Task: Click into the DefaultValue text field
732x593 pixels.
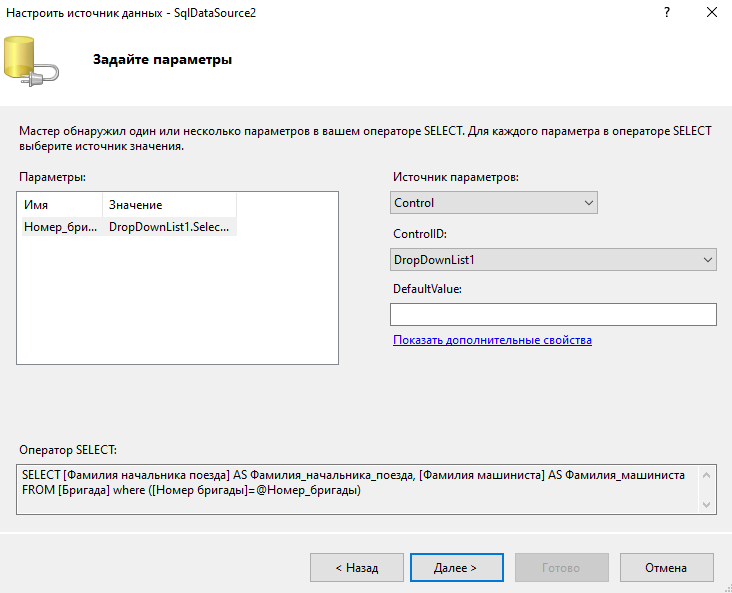Action: [x=553, y=314]
